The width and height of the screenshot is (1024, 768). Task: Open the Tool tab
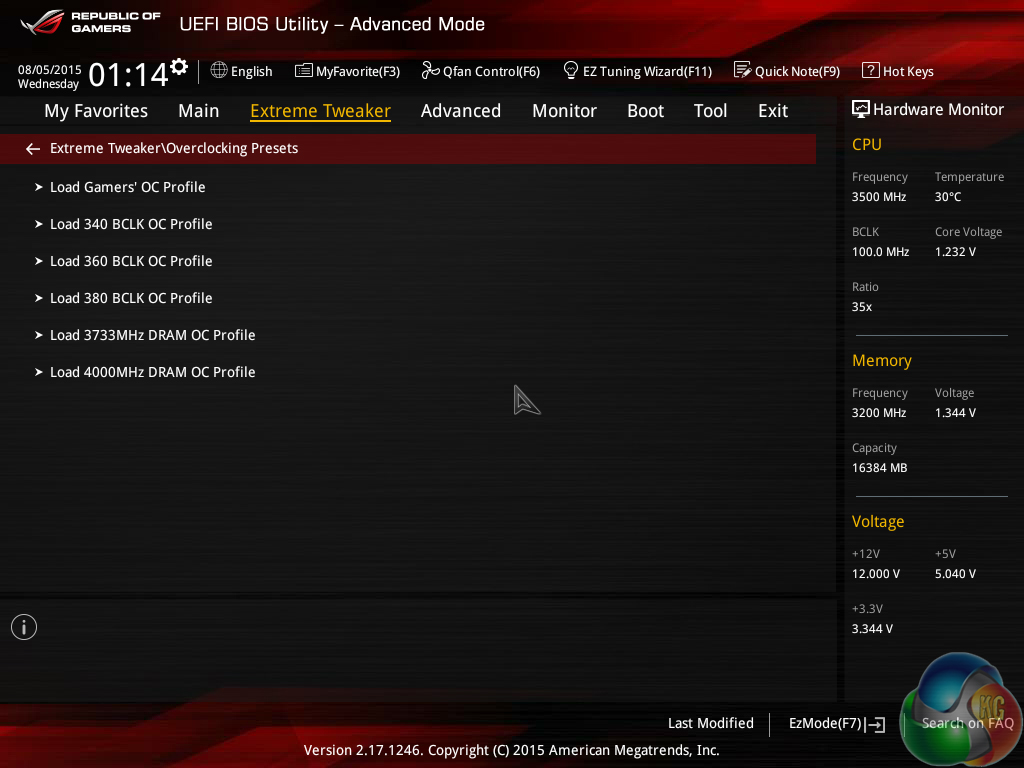tap(710, 111)
